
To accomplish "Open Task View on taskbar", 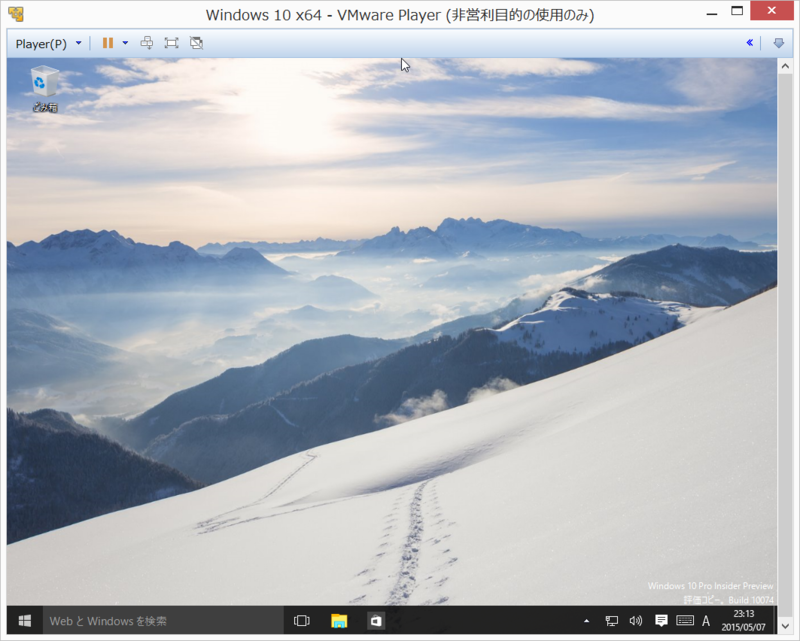I will pos(302,621).
